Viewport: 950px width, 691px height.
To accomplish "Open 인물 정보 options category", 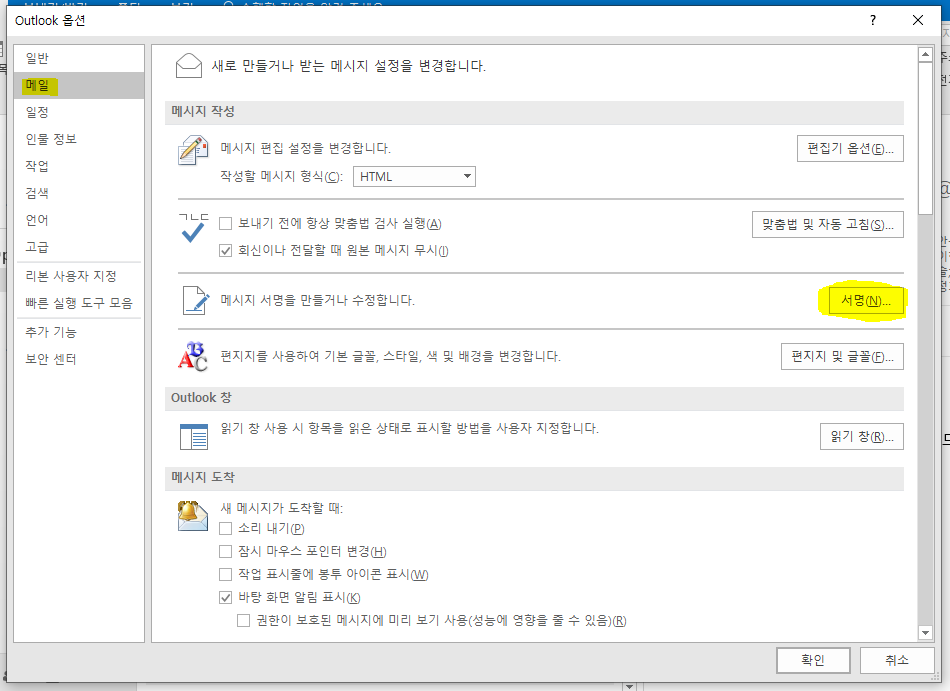I will click(79, 139).
